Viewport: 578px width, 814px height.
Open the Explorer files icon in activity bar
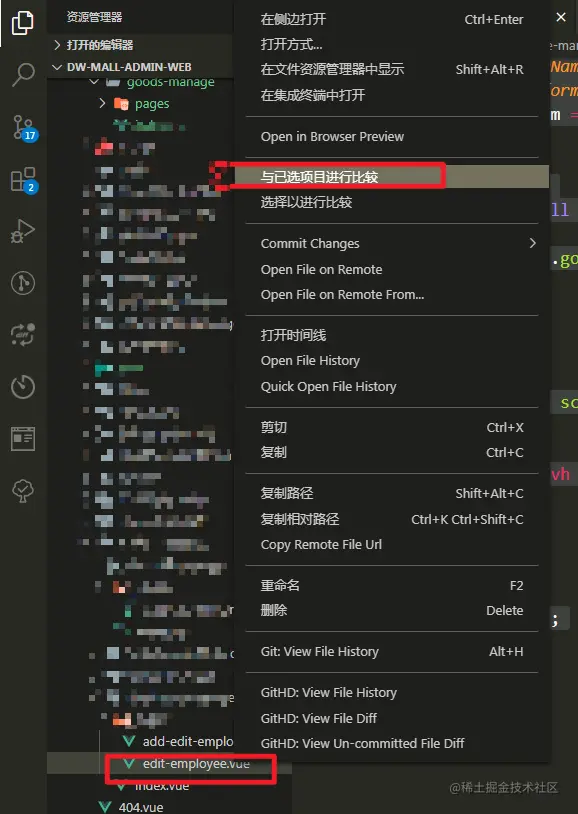(x=22, y=23)
